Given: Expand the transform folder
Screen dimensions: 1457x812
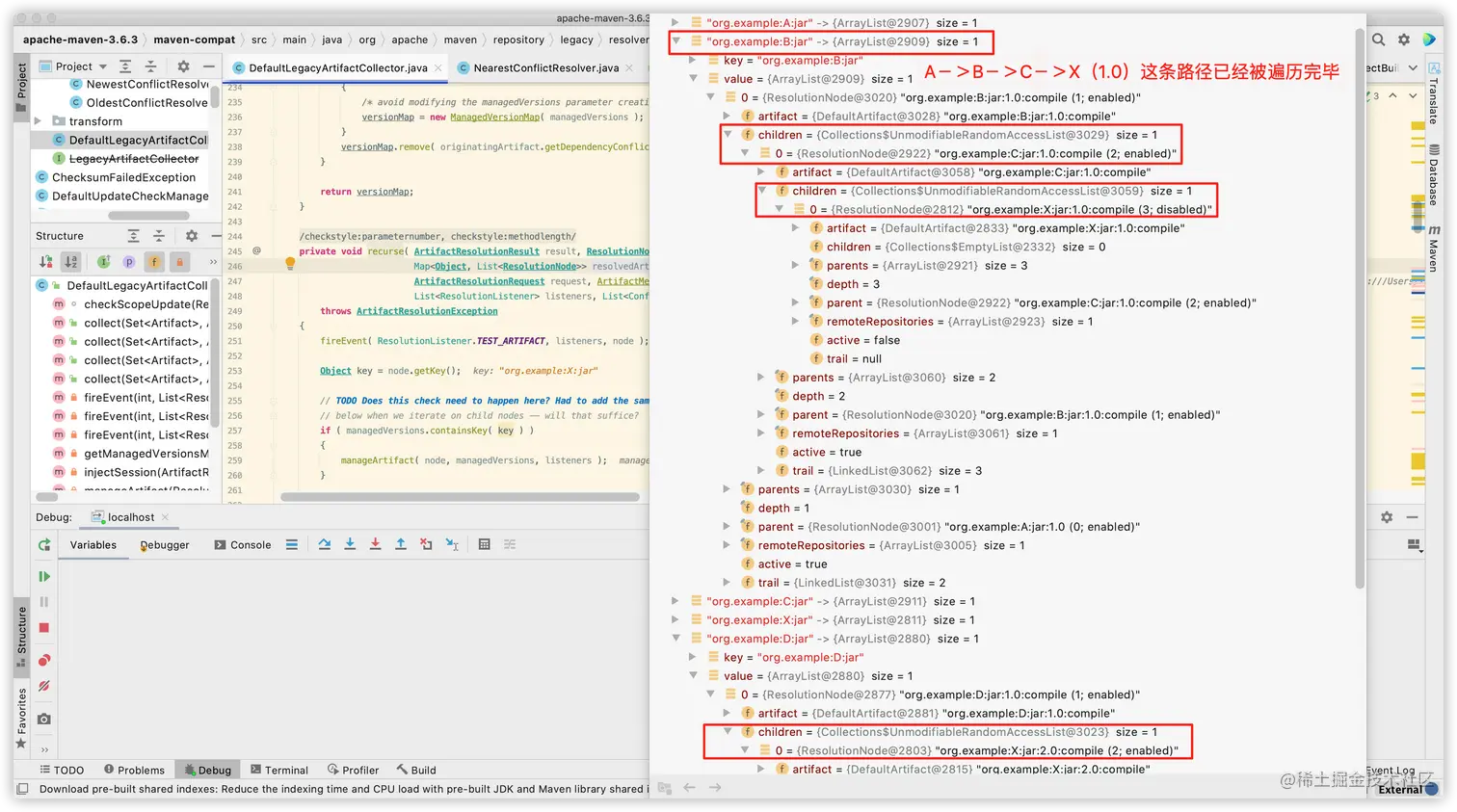Looking at the screenshot, I should 39,121.
